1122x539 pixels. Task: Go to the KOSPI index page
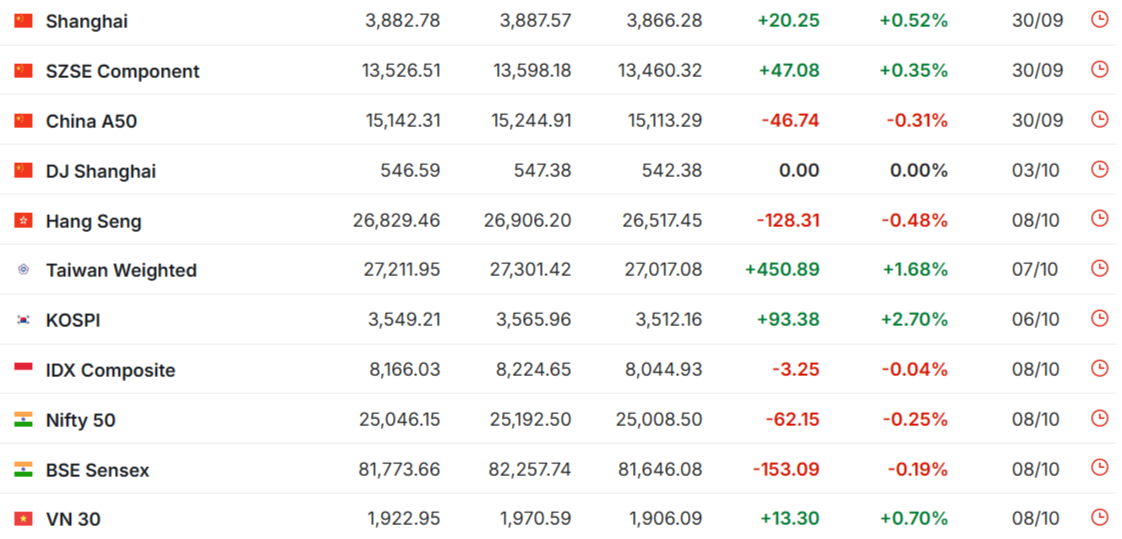(x=73, y=320)
